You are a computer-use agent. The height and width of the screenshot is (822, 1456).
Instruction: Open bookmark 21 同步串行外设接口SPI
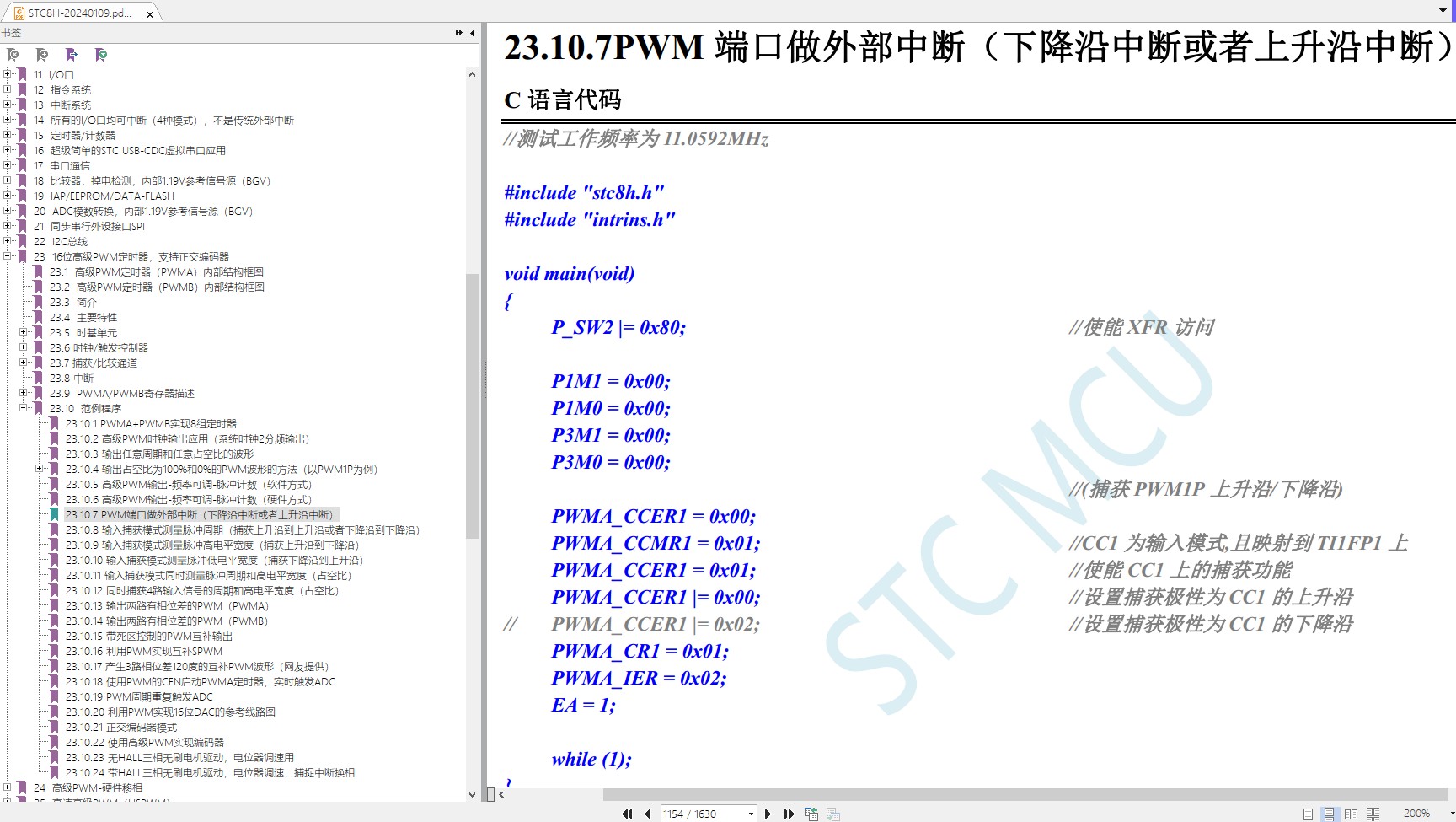pyautogui.click(x=89, y=227)
